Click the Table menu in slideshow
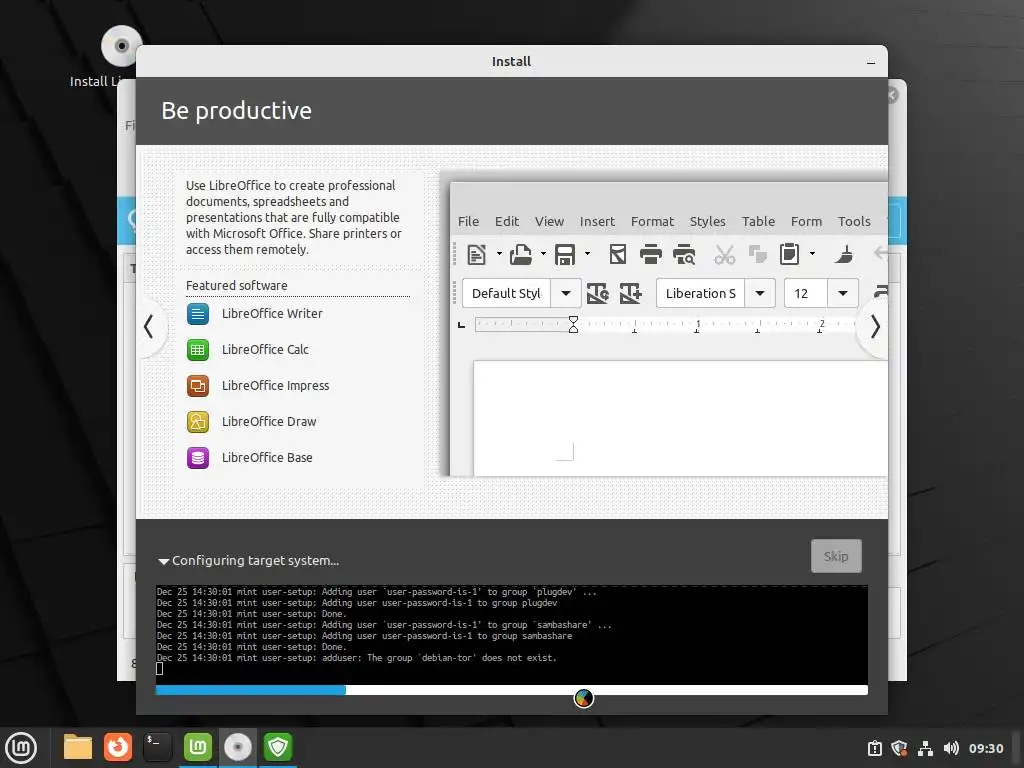The image size is (1024, 768). click(x=758, y=221)
